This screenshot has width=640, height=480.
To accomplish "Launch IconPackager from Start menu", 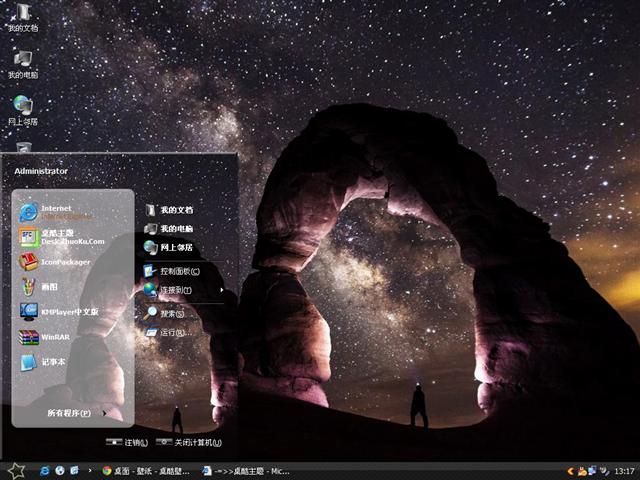I will [x=54, y=262].
